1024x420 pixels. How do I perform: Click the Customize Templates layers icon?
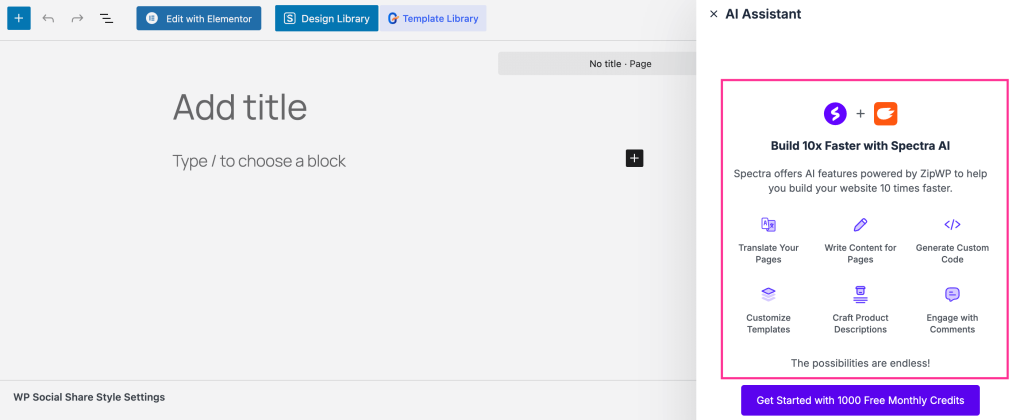769,295
